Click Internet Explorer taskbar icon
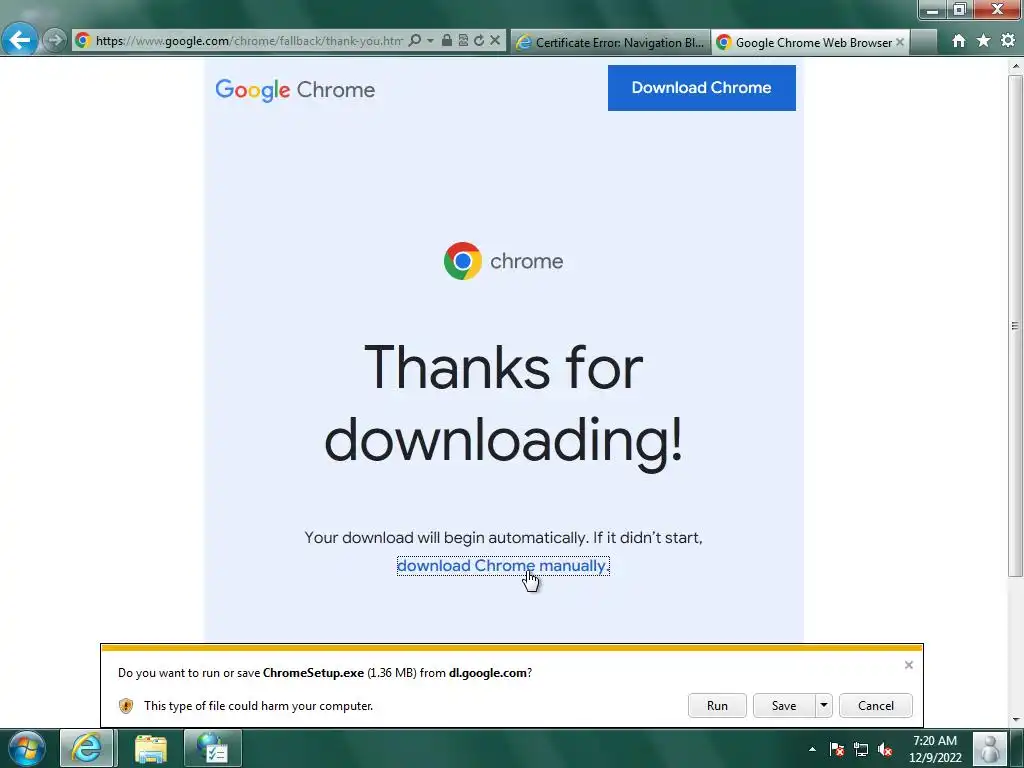The width and height of the screenshot is (1024, 768). tap(88, 748)
